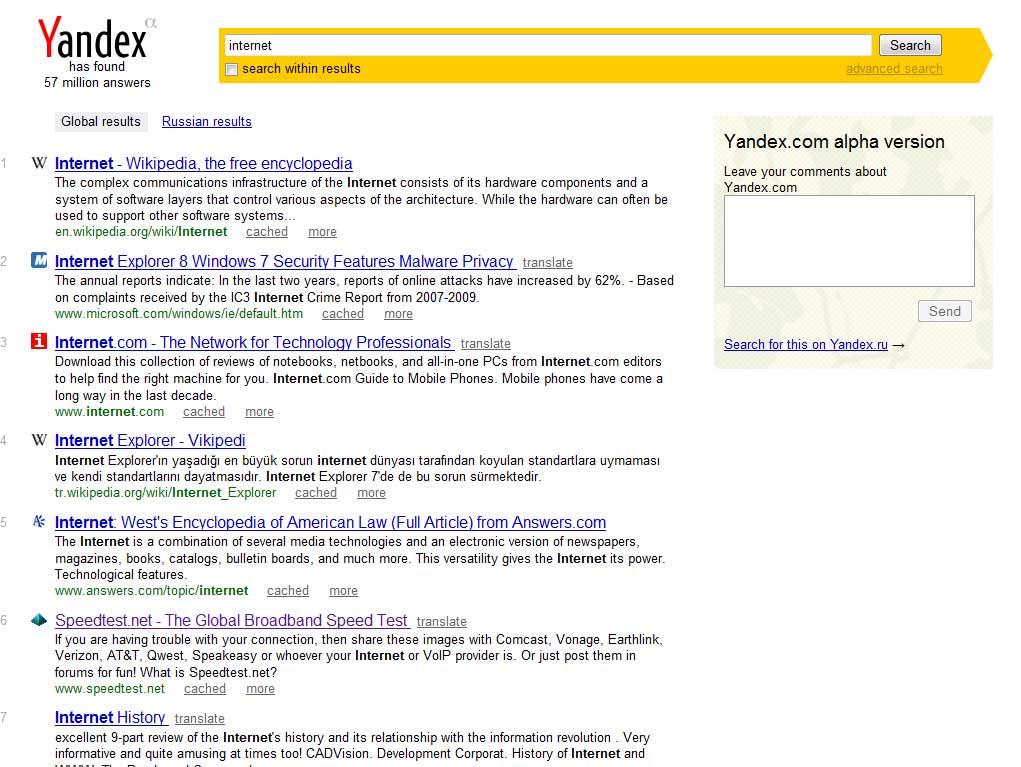Screen dimensions: 1021x767
Task: Enable search within results checkbox
Action: coord(231,69)
